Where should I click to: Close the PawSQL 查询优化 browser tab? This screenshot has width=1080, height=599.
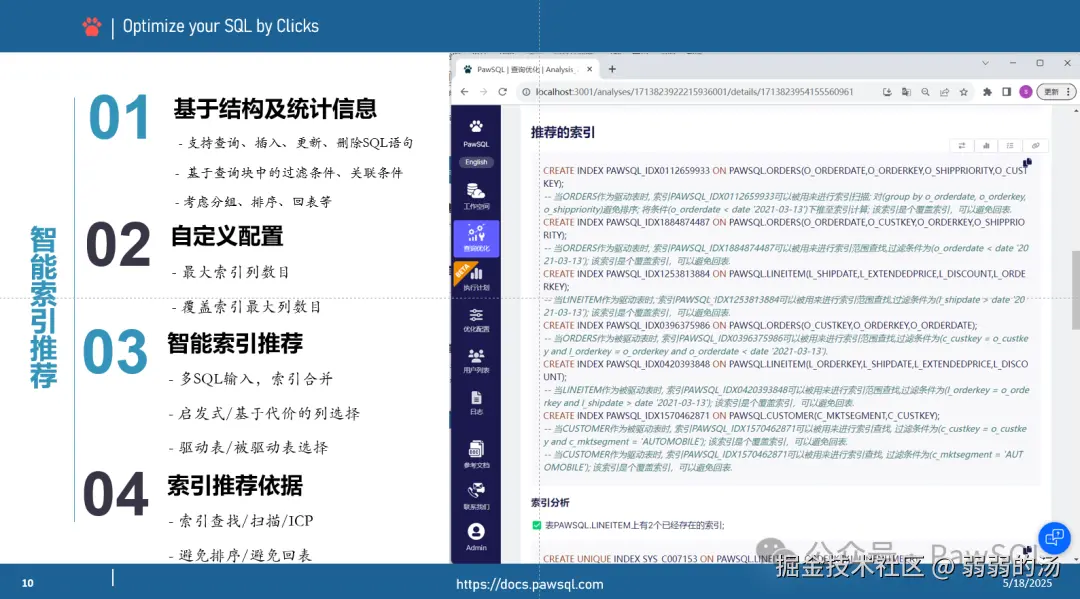(590, 69)
